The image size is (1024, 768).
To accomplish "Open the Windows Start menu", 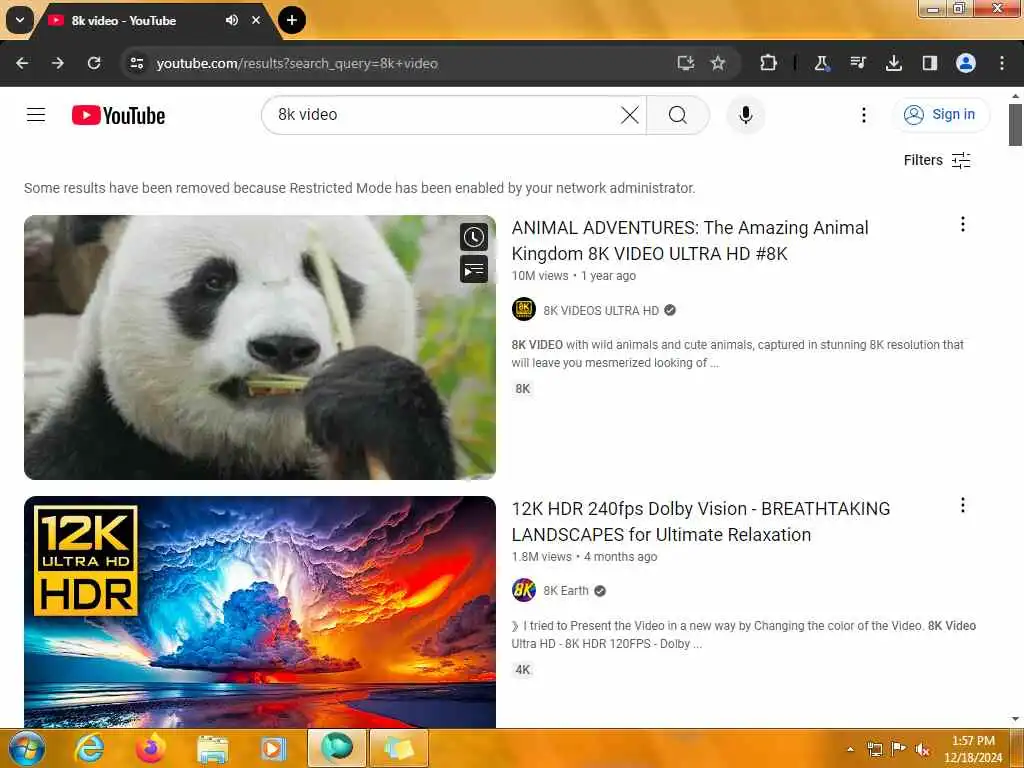I will [x=26, y=748].
